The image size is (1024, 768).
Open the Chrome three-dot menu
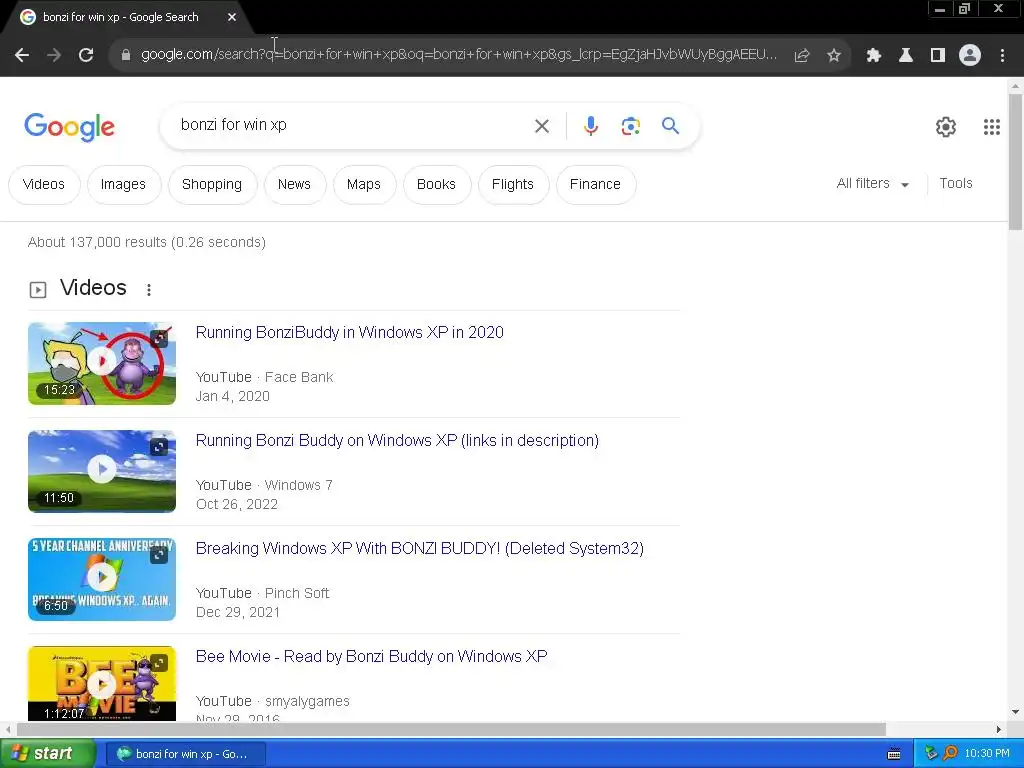tap(1002, 55)
